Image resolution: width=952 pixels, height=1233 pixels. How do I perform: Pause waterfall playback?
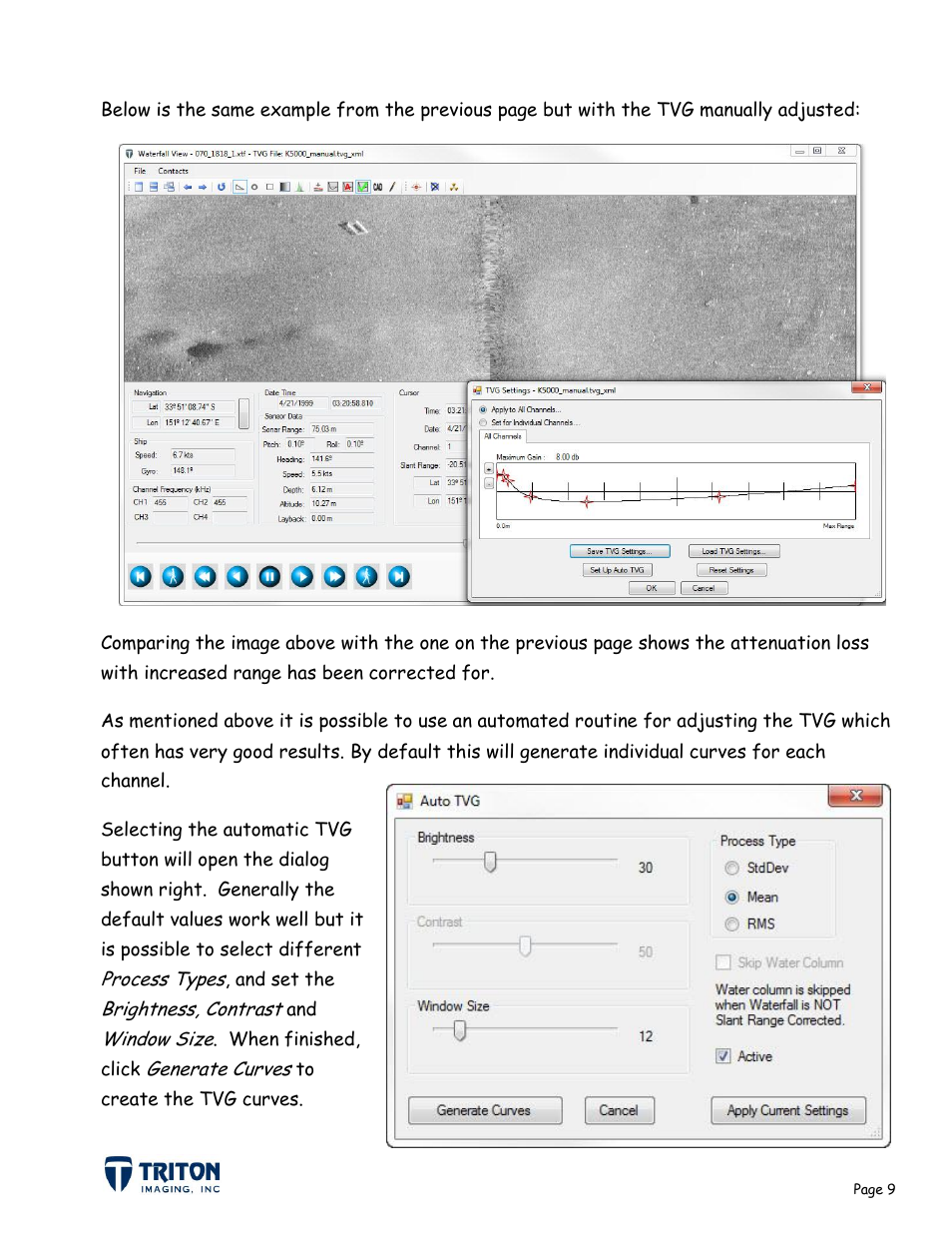(x=269, y=576)
